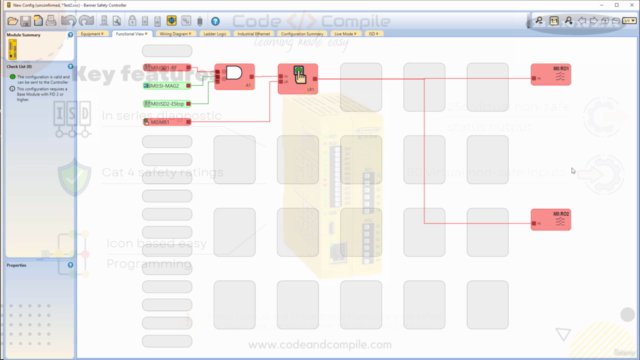Switch to the Ladder Logic tab
Viewport: 640px width, 360px height.
pyautogui.click(x=215, y=33)
